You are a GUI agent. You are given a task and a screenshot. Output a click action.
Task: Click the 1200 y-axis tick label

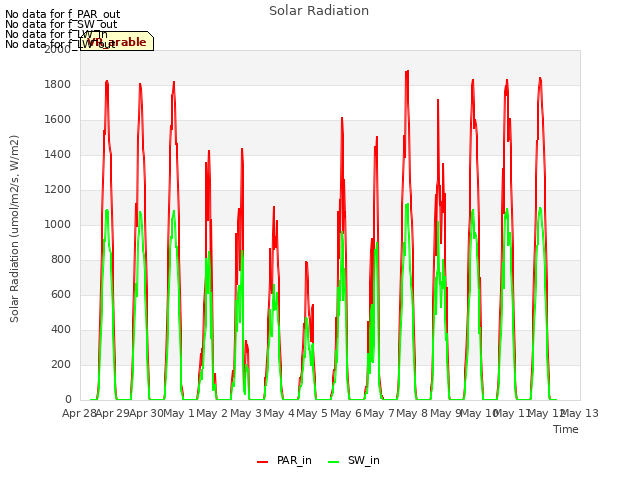click(58, 189)
